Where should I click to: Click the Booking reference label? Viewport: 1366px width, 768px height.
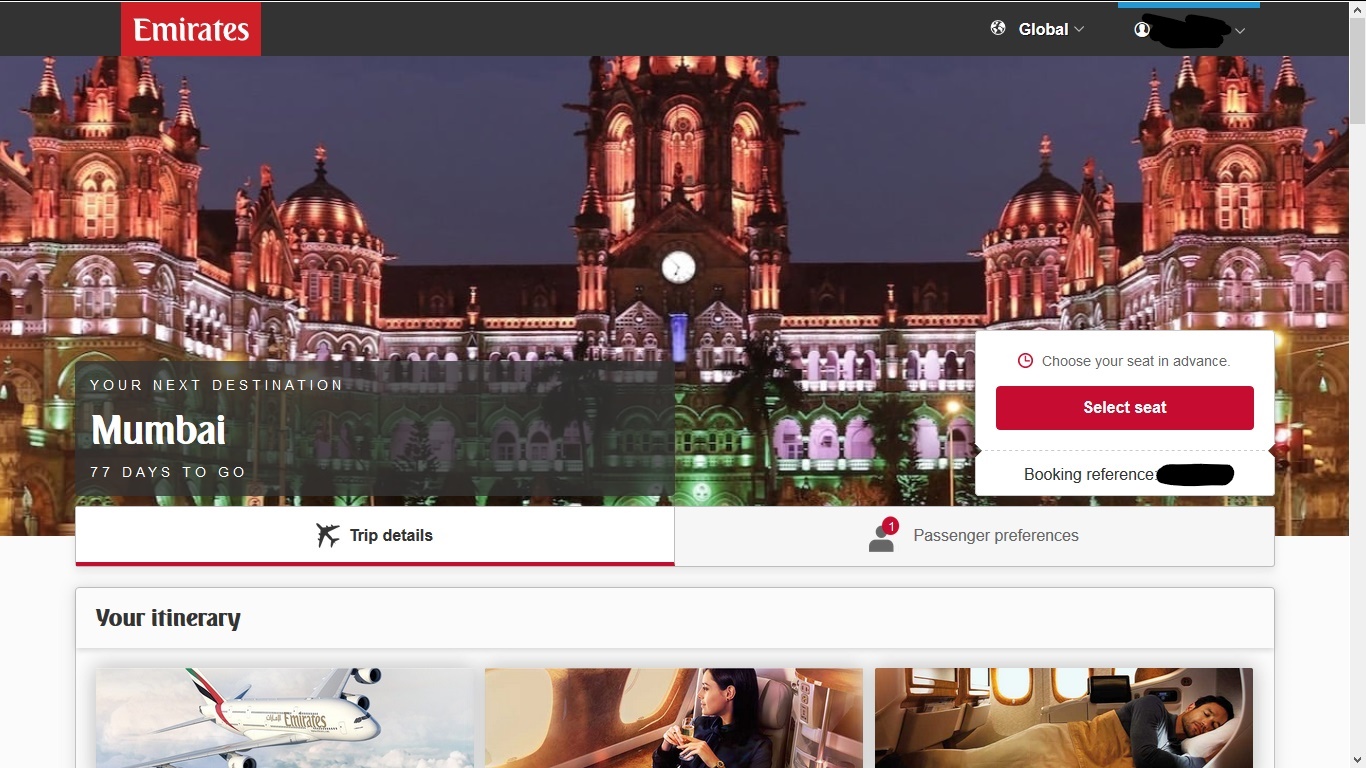(1090, 474)
